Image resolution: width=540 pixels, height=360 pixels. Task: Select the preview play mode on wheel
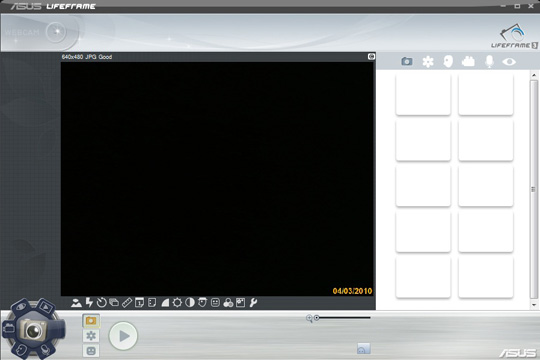pyautogui.click(x=45, y=306)
